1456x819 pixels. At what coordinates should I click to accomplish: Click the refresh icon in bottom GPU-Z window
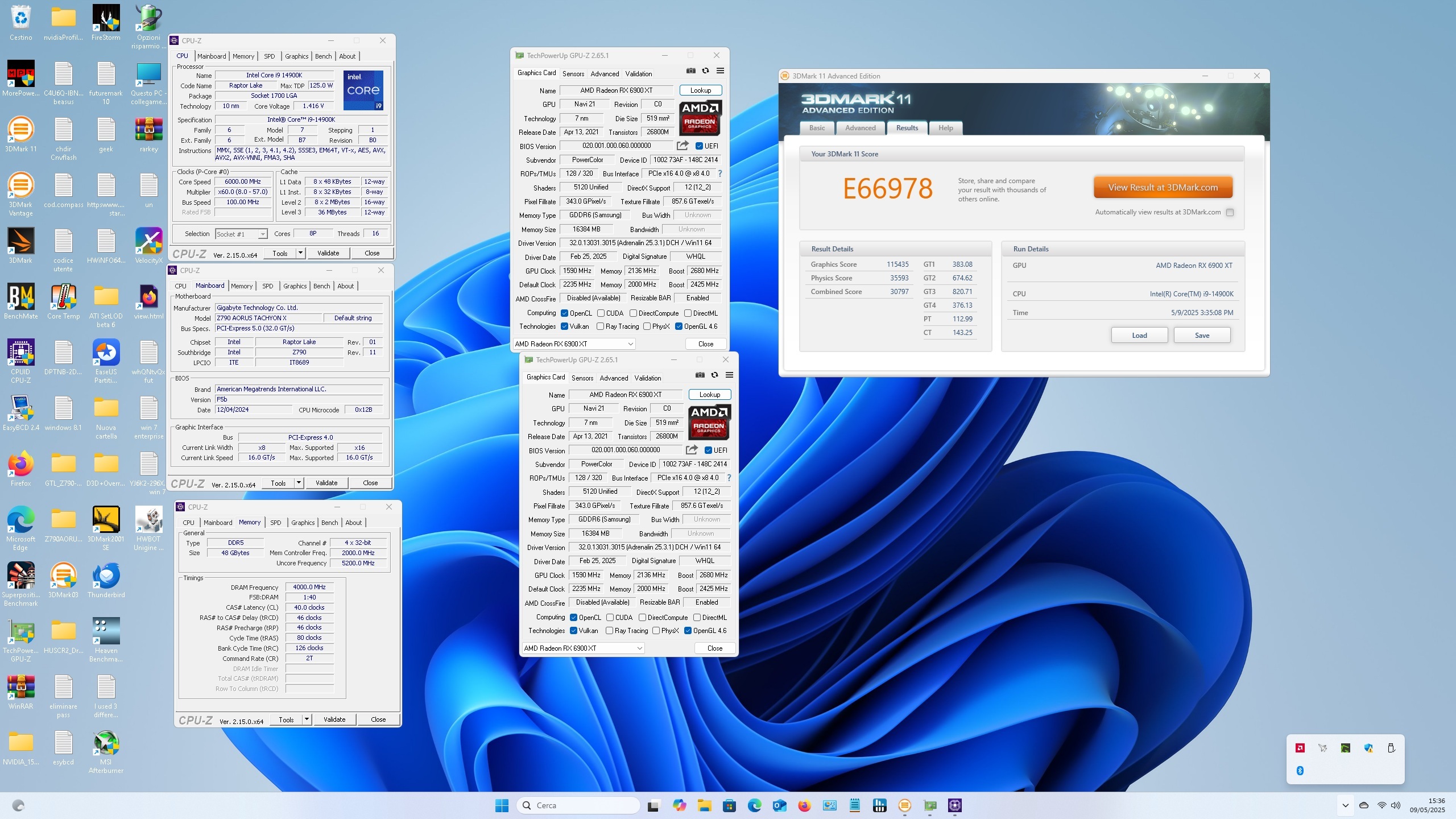(x=714, y=375)
